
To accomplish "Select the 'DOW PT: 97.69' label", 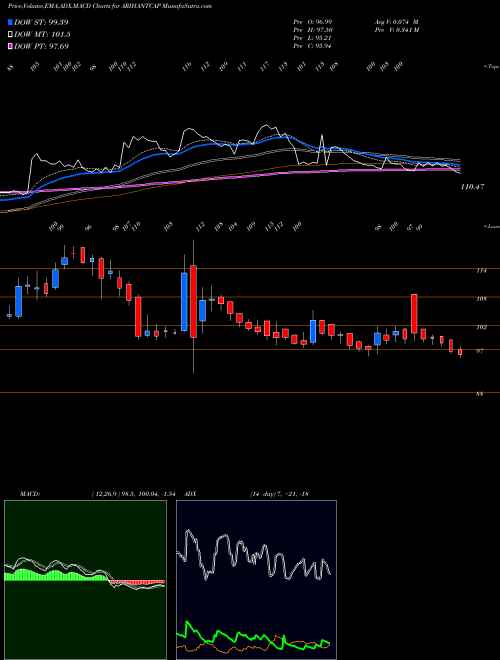I will [x=41, y=46].
